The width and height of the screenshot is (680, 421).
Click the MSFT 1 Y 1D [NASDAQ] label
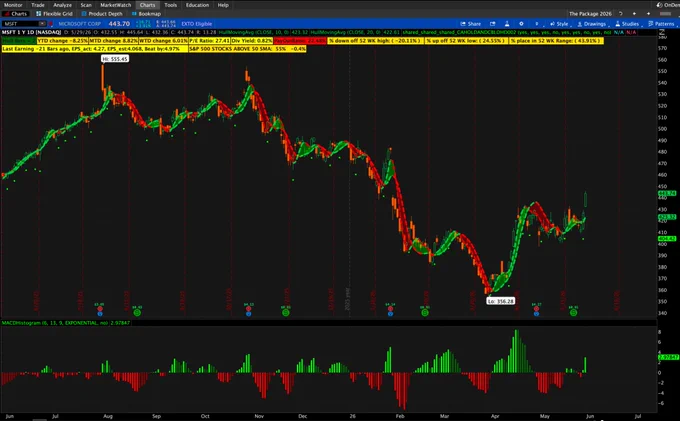pos(31,33)
